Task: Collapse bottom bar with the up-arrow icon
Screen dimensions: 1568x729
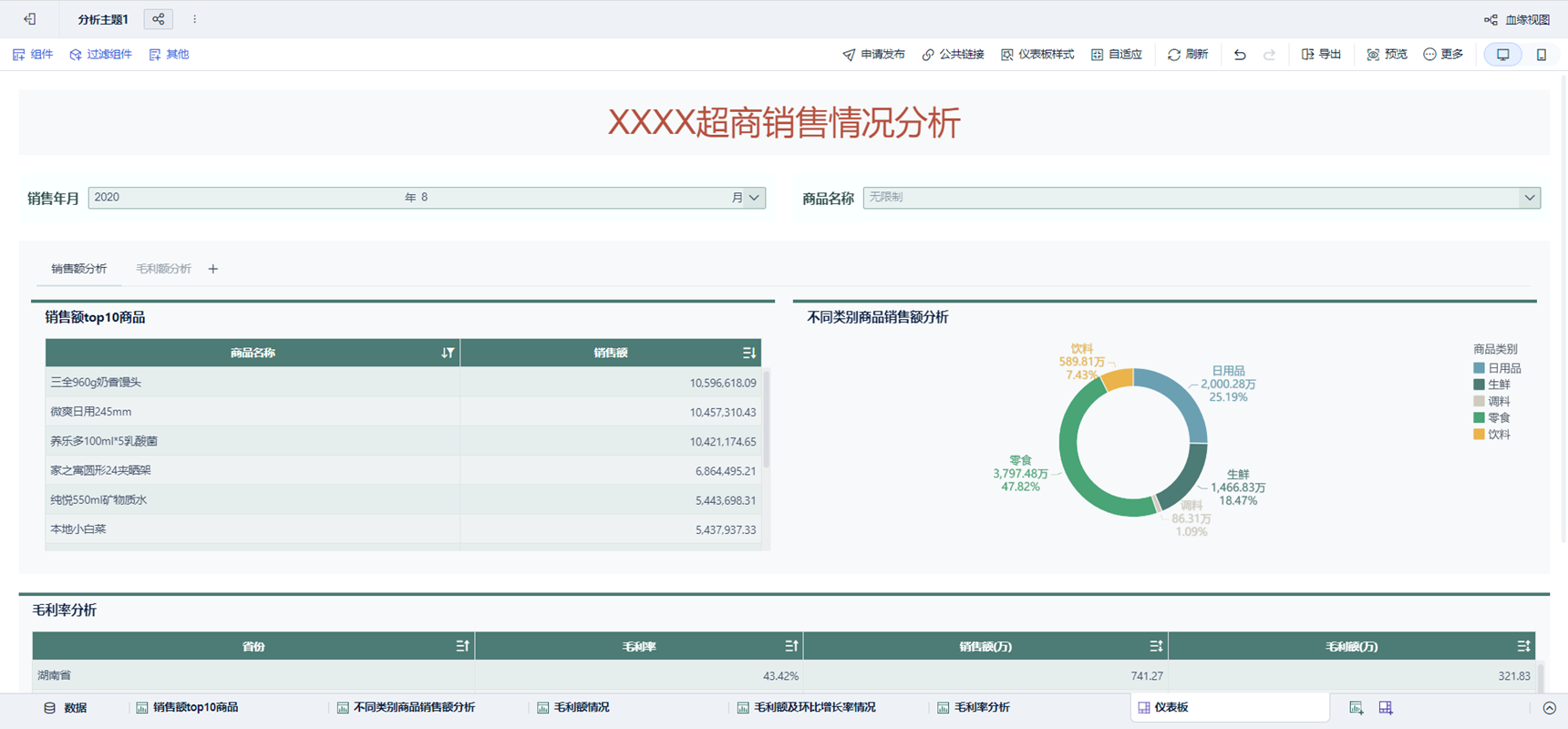Action: (1549, 708)
